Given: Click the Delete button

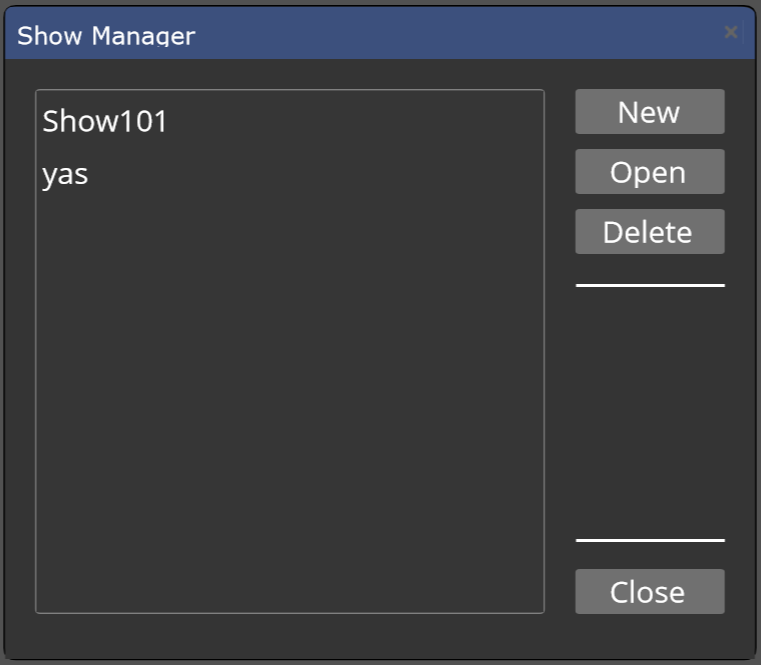Looking at the screenshot, I should pyautogui.click(x=650, y=232).
